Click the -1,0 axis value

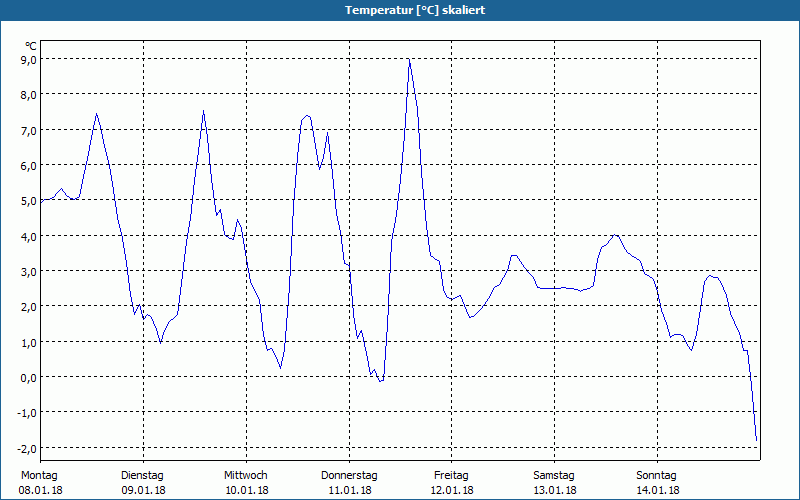[27, 413]
